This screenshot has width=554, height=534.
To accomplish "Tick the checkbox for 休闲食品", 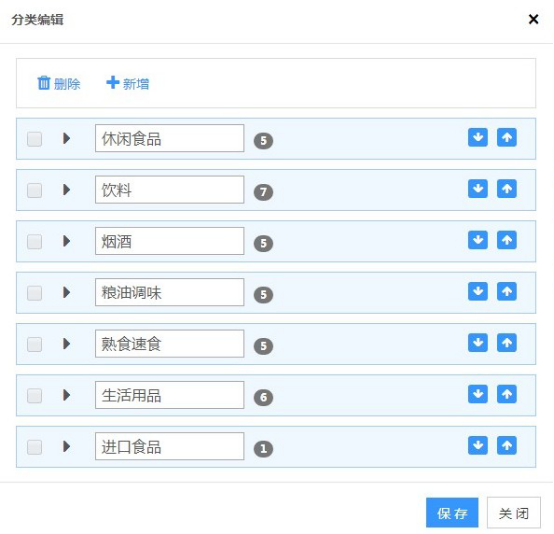I will (35, 139).
